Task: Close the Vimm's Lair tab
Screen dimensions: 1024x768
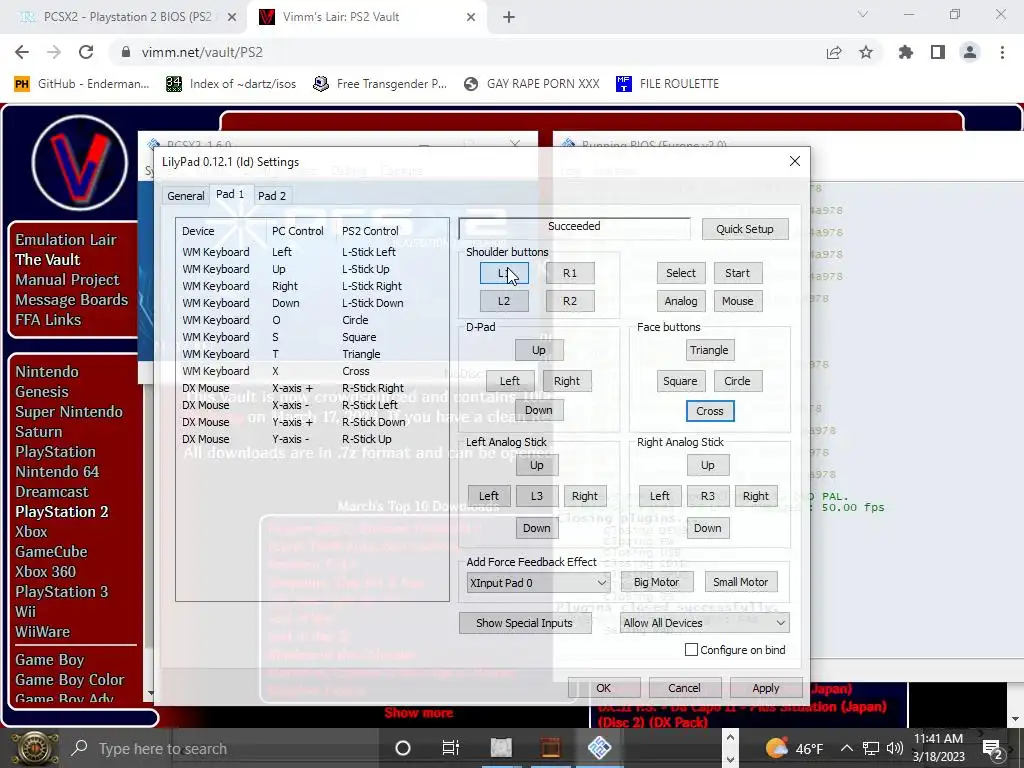Action: 471,17
